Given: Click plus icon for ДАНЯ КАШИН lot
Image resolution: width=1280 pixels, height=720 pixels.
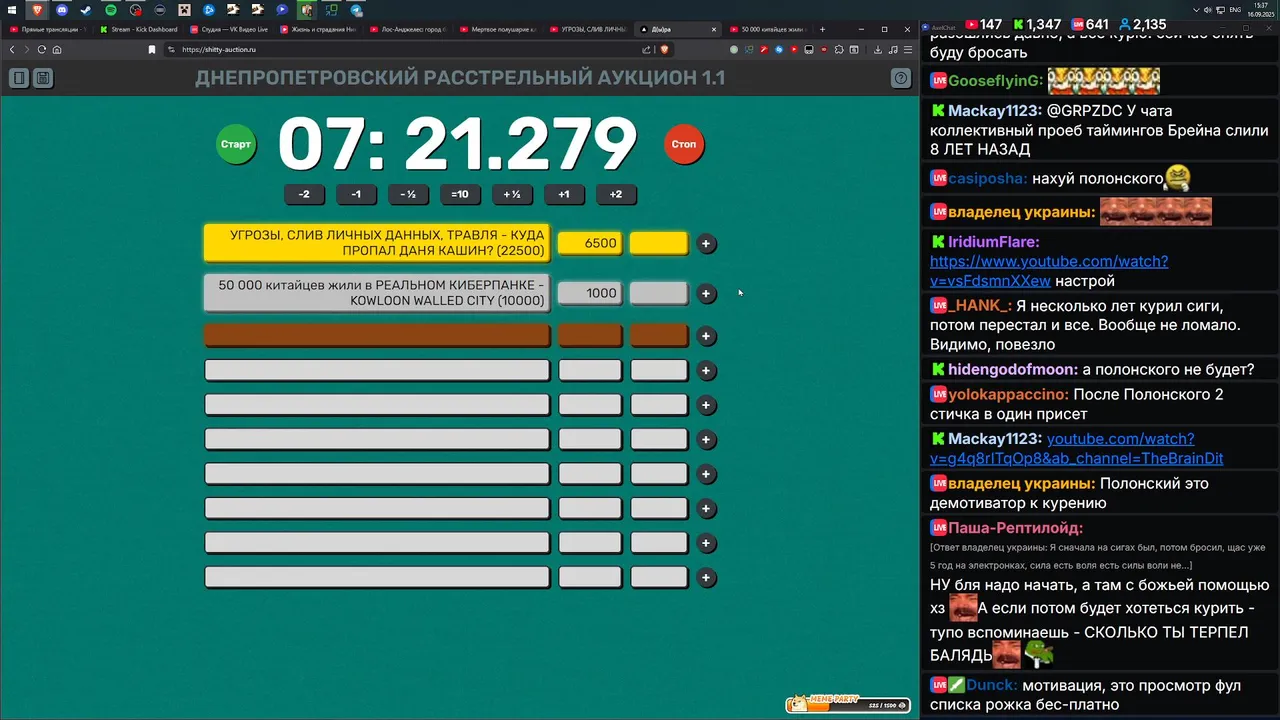Looking at the screenshot, I should coord(706,243).
